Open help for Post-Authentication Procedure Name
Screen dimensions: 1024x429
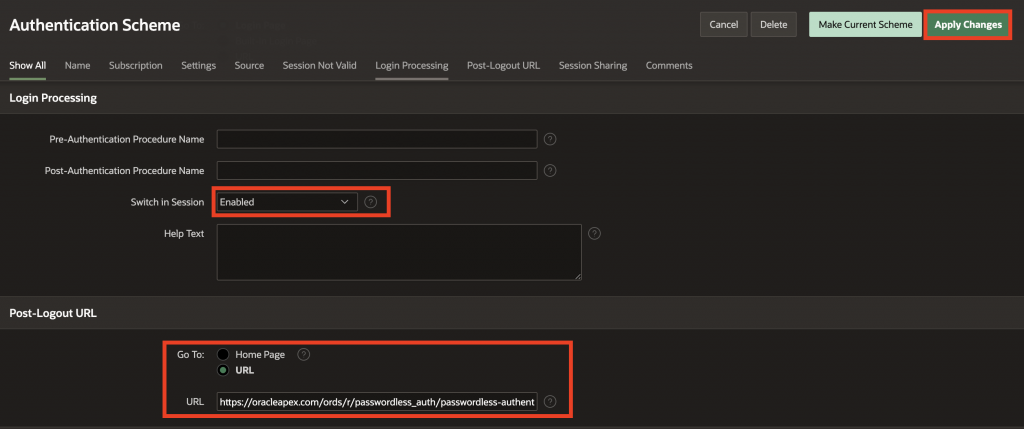click(x=550, y=170)
